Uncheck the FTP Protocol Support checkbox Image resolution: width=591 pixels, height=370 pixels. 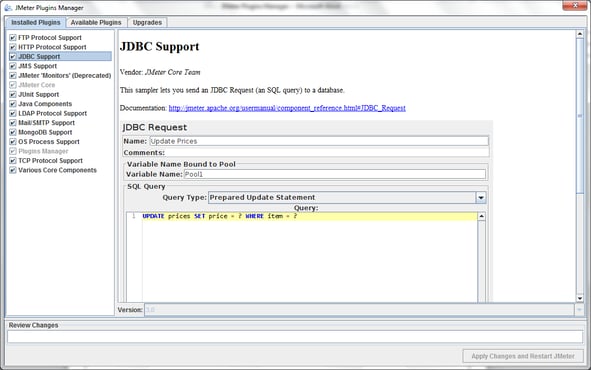[x=13, y=38]
